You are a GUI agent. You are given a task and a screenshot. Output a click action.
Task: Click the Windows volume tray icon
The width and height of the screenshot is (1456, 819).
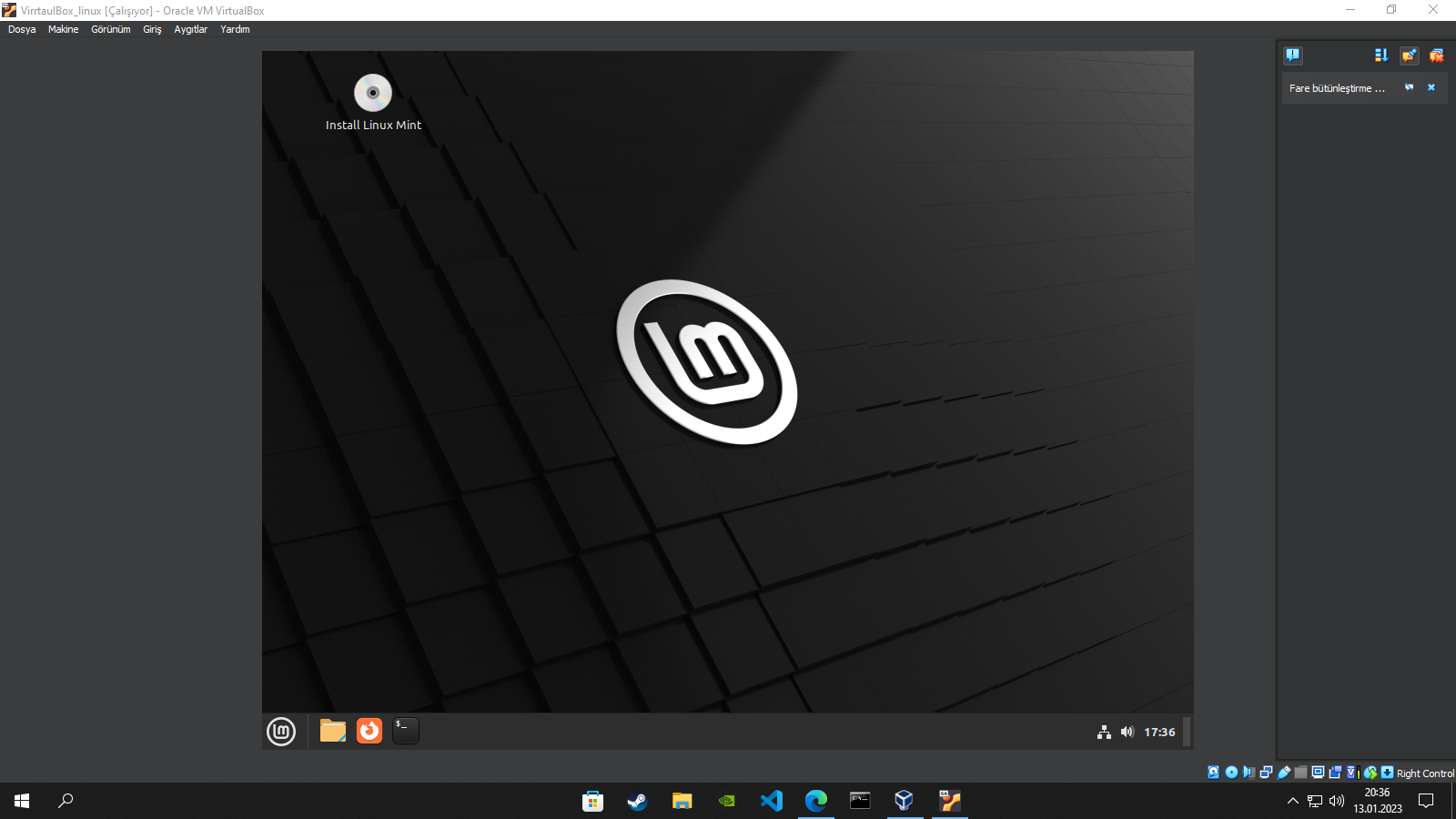tap(1337, 801)
